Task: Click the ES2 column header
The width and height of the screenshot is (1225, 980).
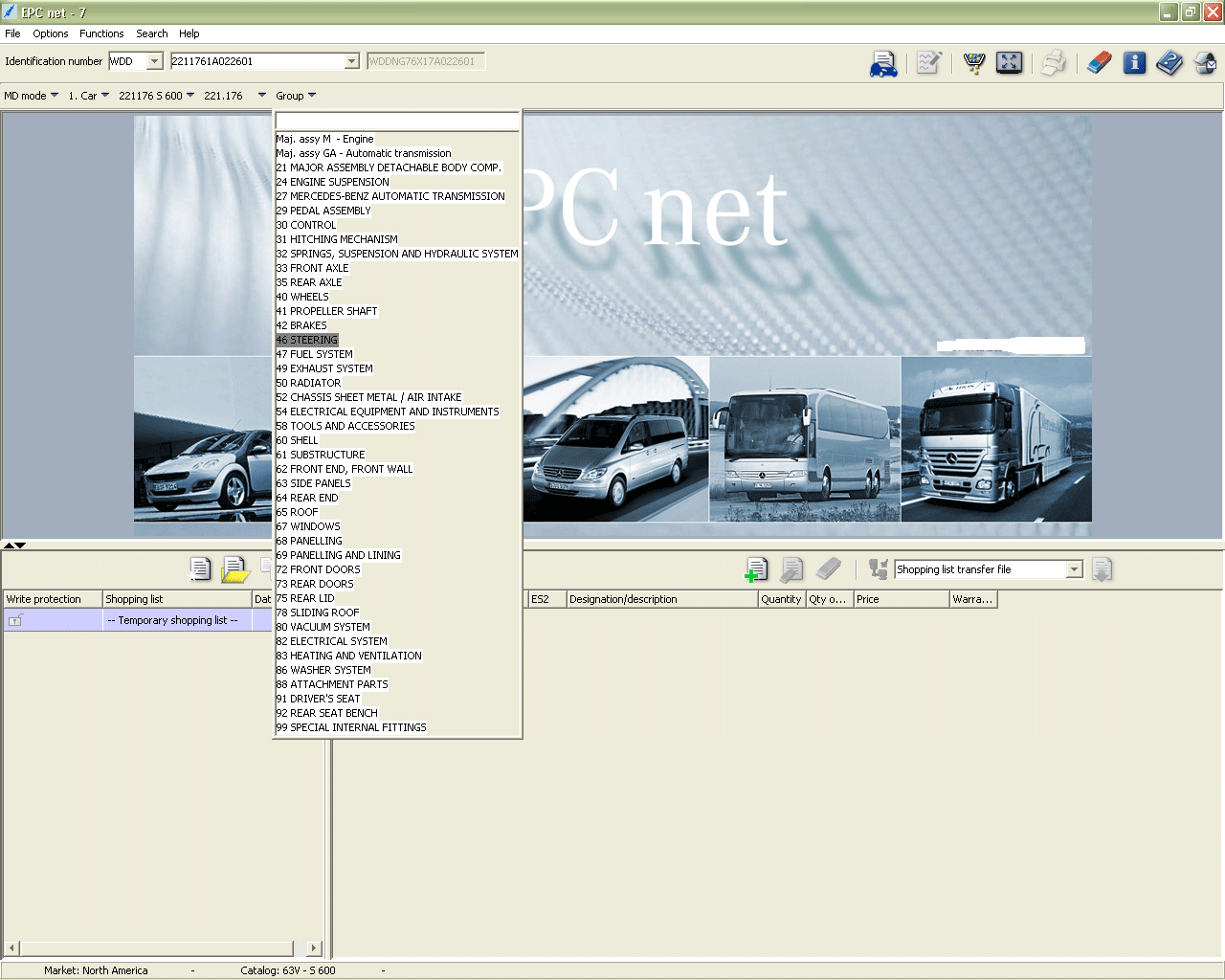Action: pos(546,599)
